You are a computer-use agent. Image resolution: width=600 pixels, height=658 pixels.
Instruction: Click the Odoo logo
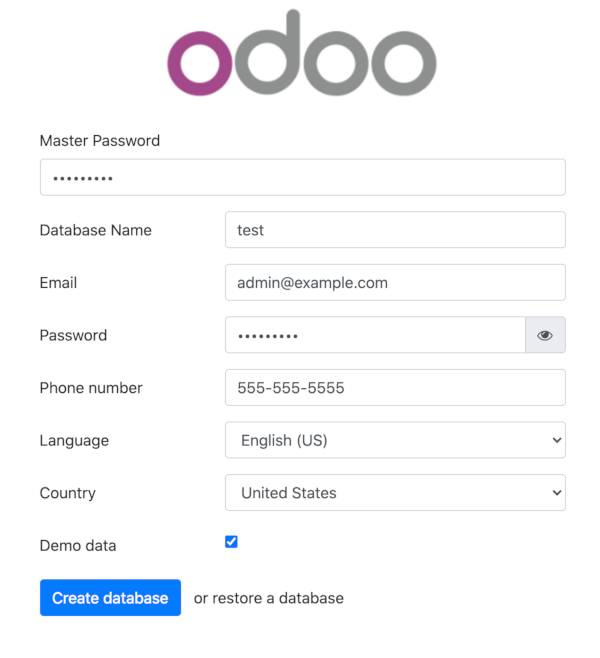click(301, 54)
